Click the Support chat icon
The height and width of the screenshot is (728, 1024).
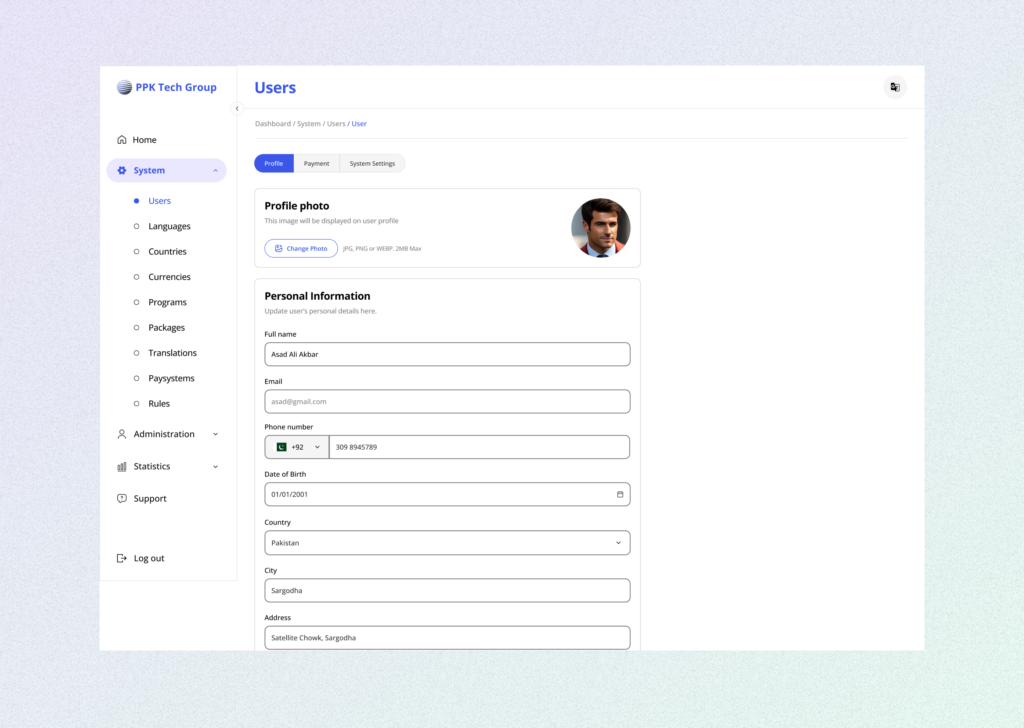(x=122, y=499)
